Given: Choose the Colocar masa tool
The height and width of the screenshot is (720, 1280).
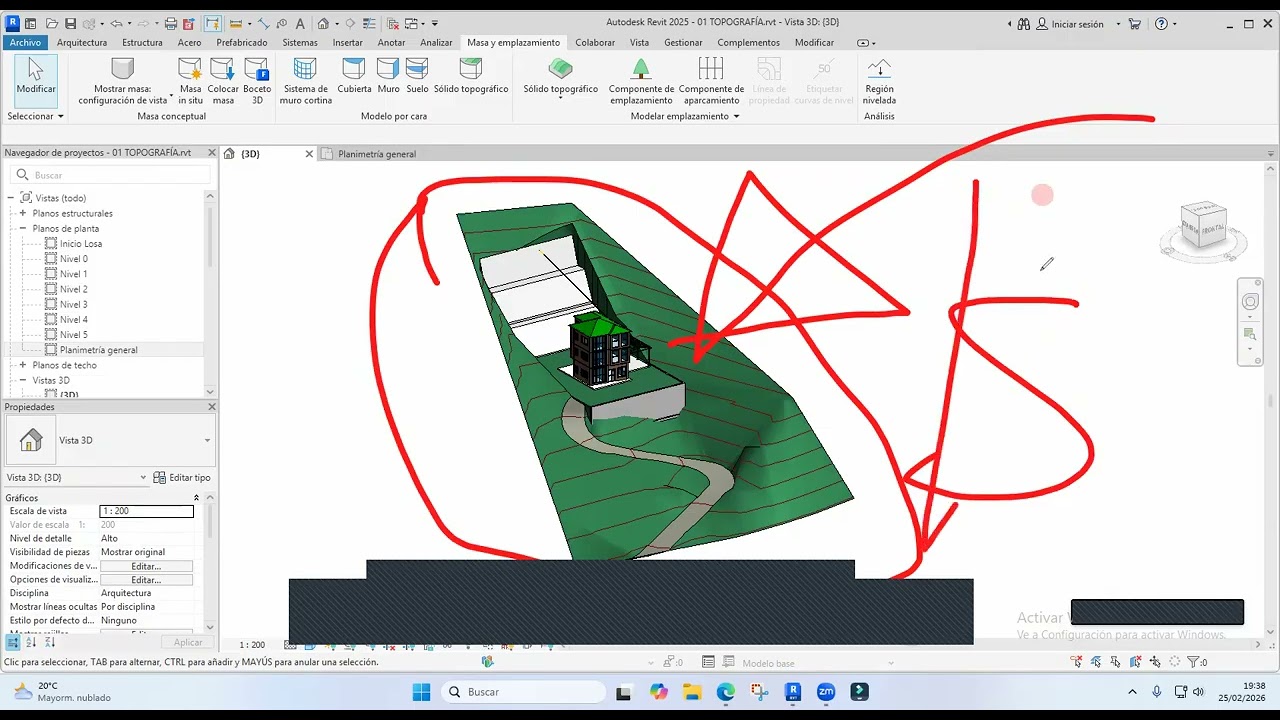Looking at the screenshot, I should (x=223, y=81).
